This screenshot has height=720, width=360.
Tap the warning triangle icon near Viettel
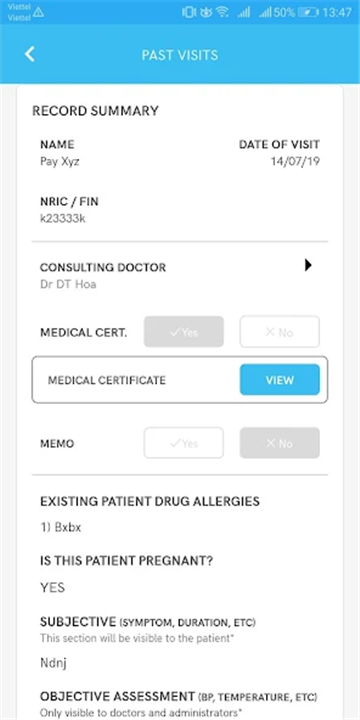38,12
